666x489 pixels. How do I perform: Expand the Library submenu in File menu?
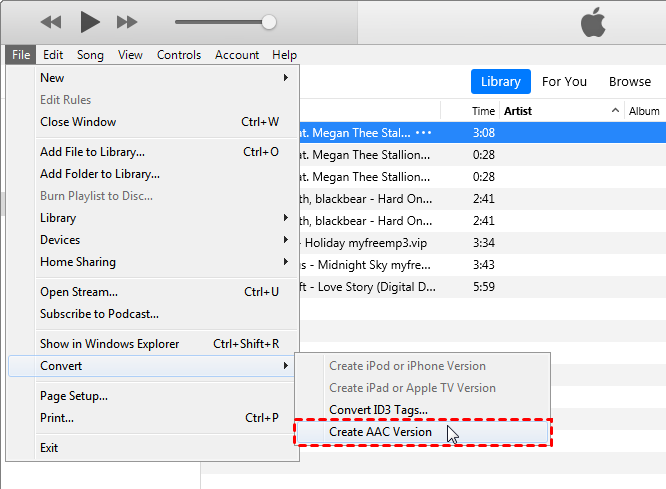[285, 218]
